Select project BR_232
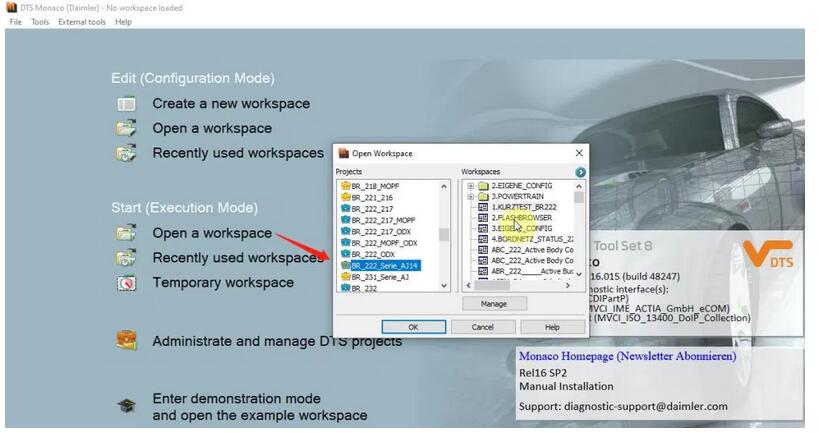 (364, 288)
